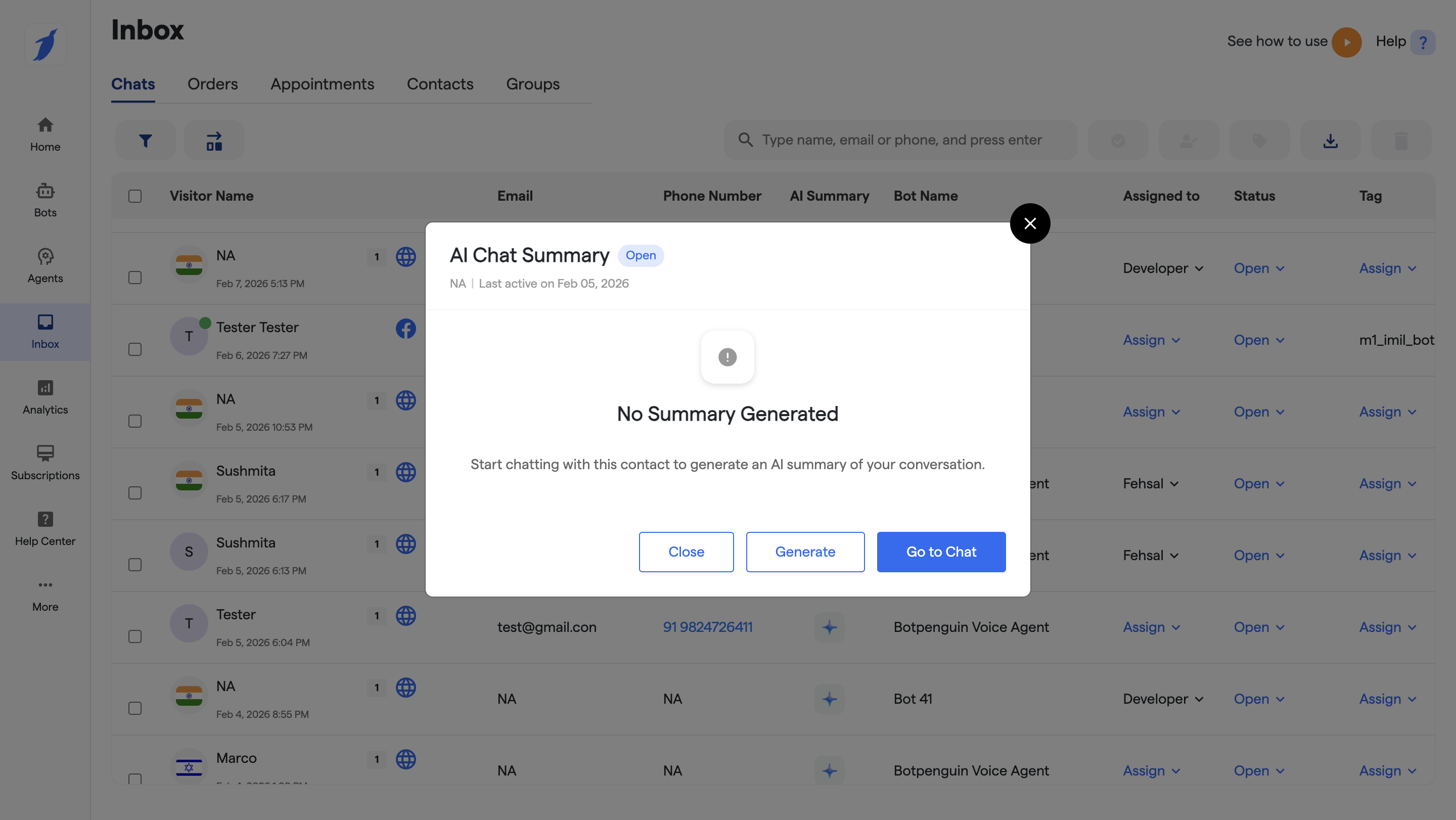1456x820 pixels.
Task: Check the Tester Tester row checkbox
Action: (x=134, y=349)
